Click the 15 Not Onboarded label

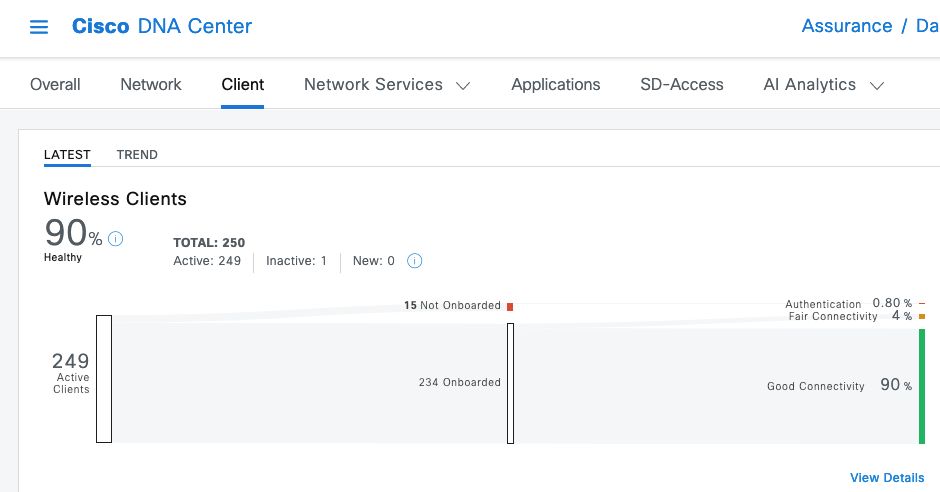tap(452, 305)
